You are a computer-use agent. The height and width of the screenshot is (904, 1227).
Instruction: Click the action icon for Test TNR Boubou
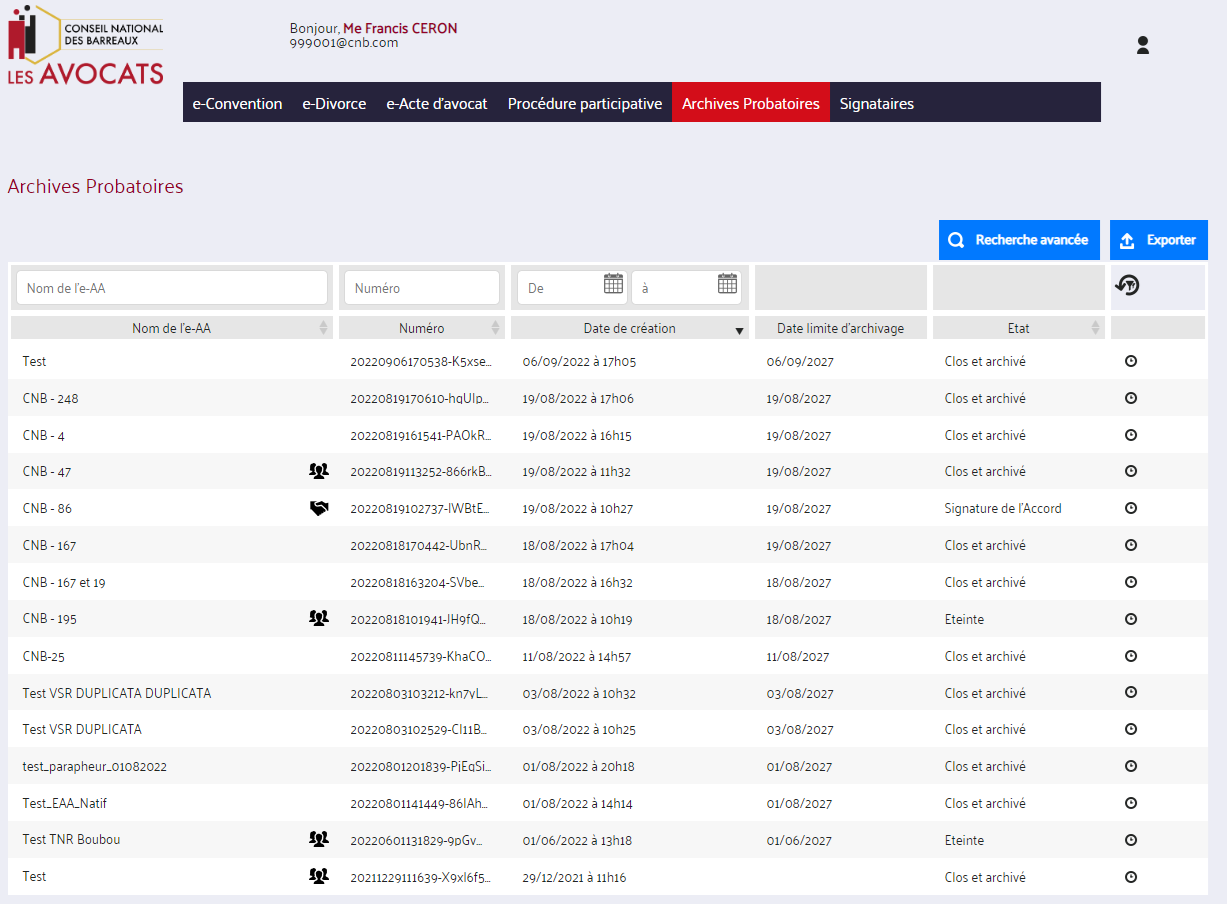(1131, 840)
